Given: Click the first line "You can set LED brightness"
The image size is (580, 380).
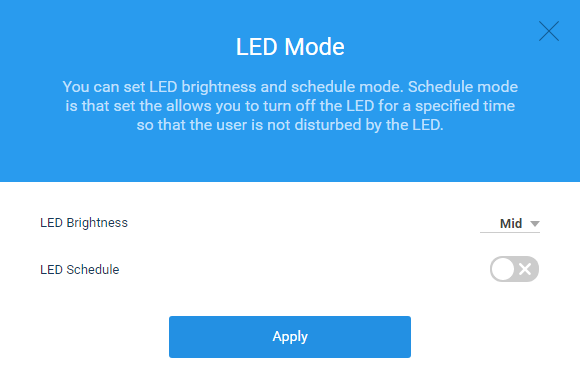Looking at the screenshot, I should click(290, 87).
